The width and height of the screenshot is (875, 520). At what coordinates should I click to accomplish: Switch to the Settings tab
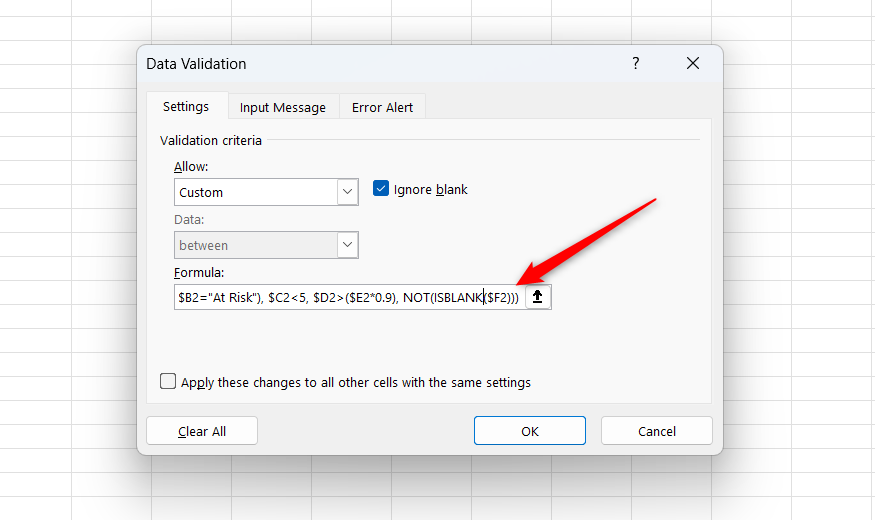click(x=186, y=107)
